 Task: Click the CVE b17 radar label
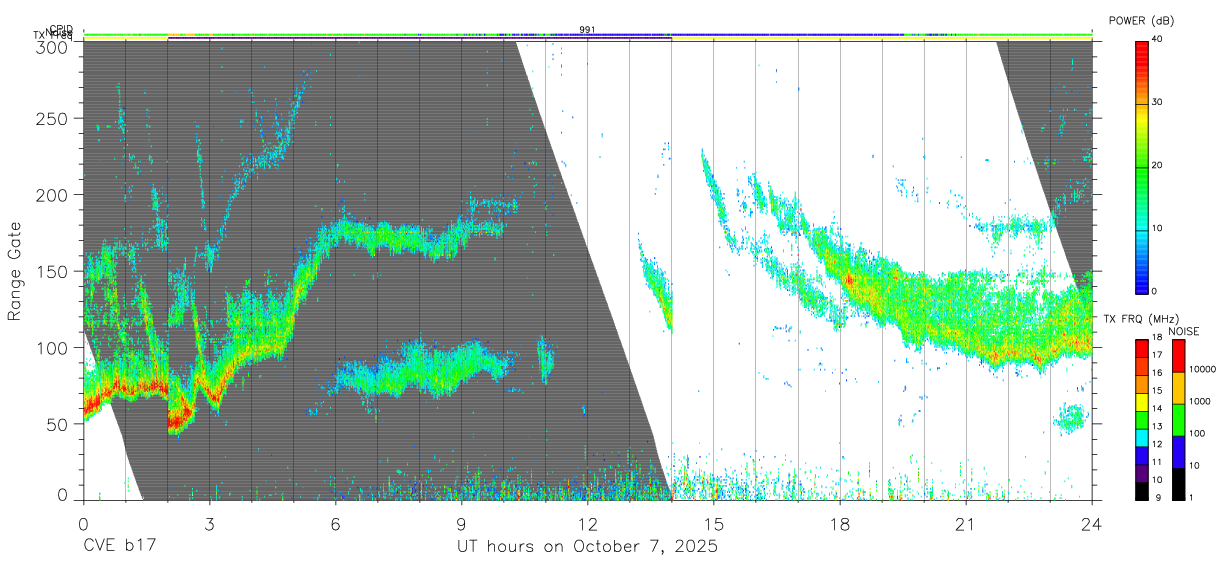tap(119, 547)
